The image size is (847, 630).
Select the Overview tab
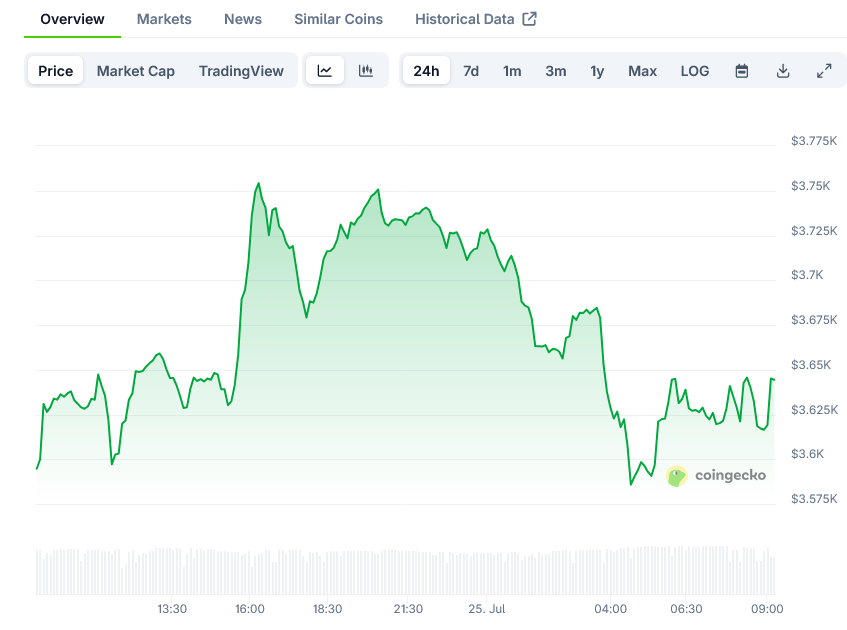[72, 19]
